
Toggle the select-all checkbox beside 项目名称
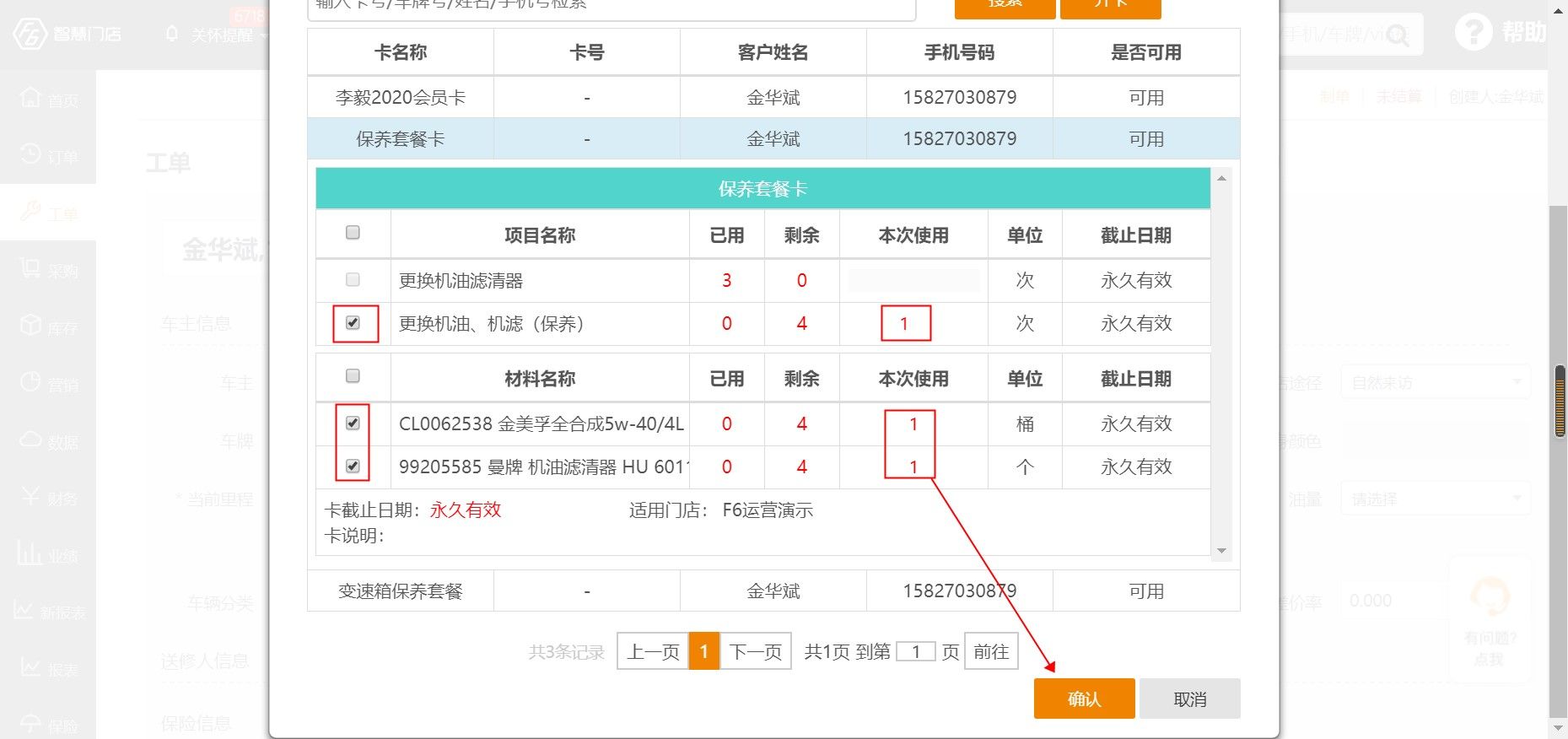(x=353, y=233)
